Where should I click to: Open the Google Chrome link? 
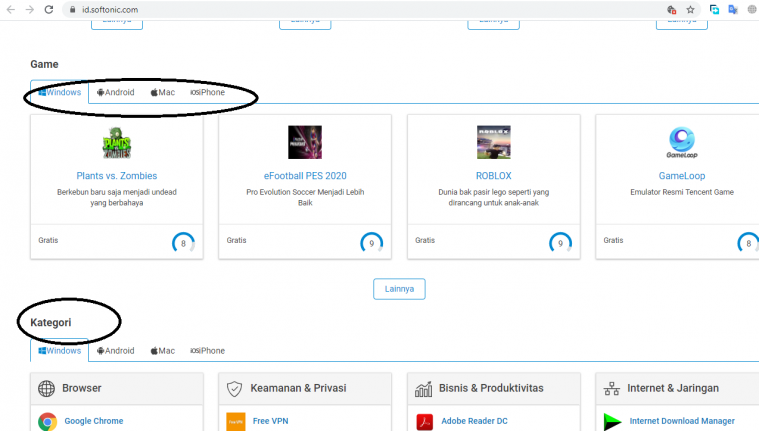click(x=94, y=421)
